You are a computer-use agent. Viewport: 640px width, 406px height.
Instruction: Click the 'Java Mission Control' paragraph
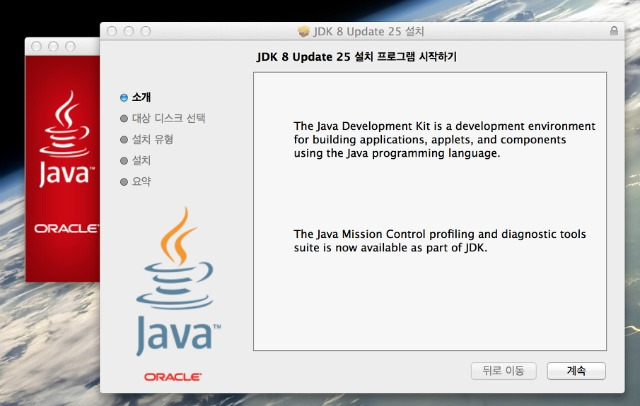(x=440, y=241)
